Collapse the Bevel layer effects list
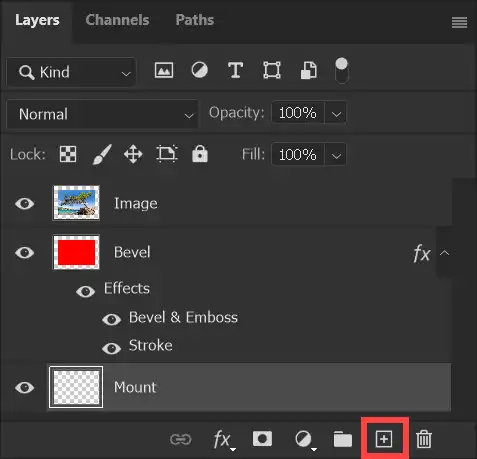Screen dimensions: 477x459 coord(444,253)
